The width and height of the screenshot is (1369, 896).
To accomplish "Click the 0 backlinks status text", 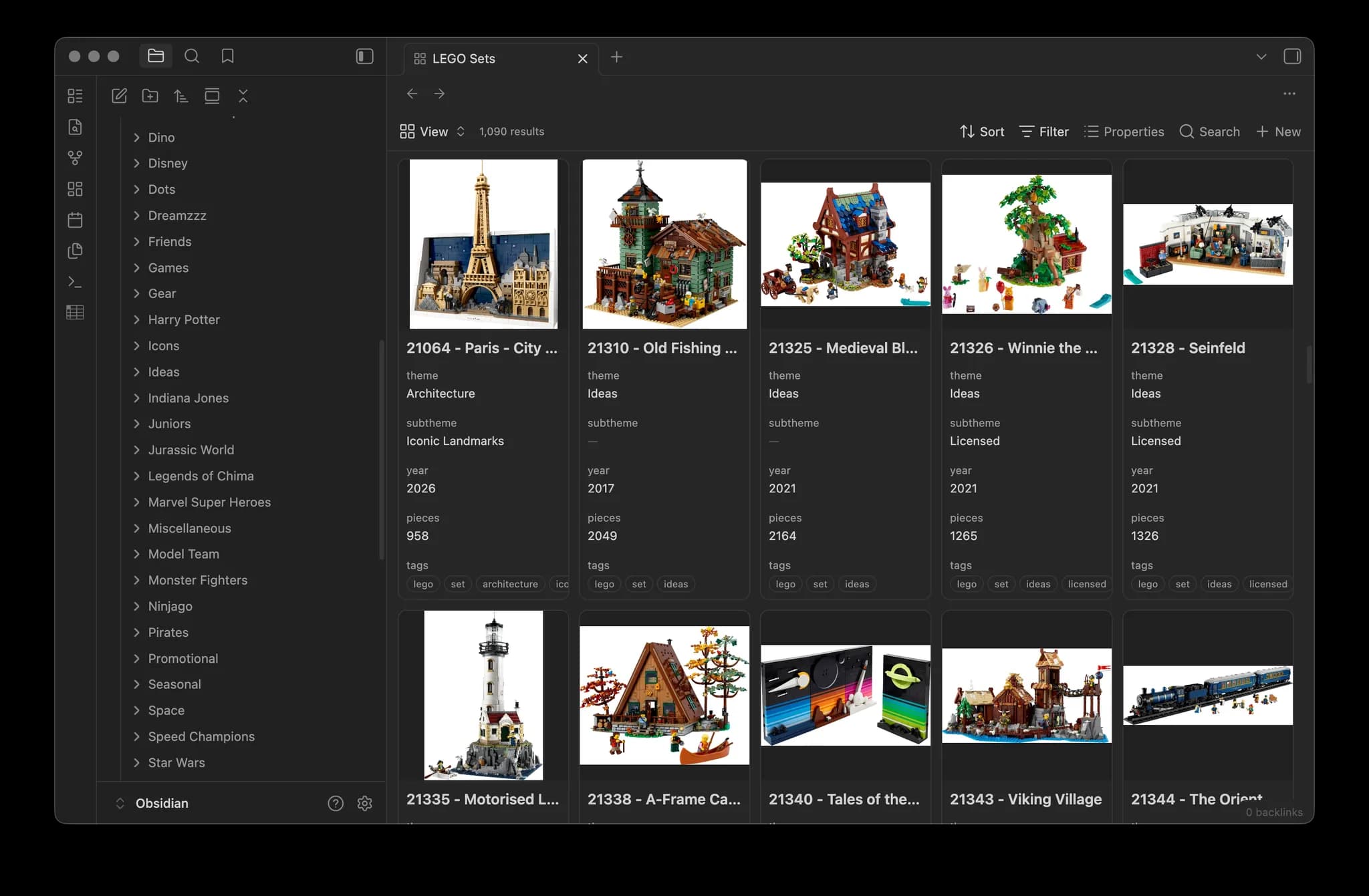I will (x=1274, y=812).
